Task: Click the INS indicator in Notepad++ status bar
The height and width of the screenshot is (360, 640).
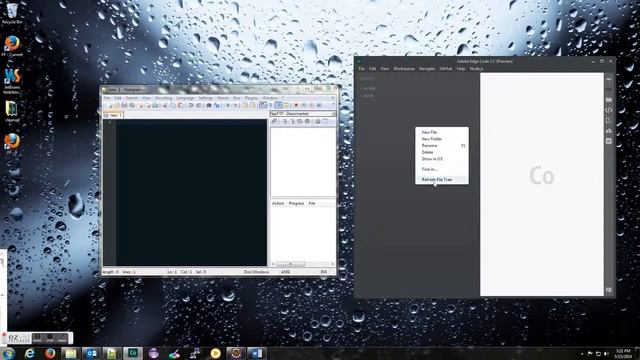Action: click(x=324, y=272)
